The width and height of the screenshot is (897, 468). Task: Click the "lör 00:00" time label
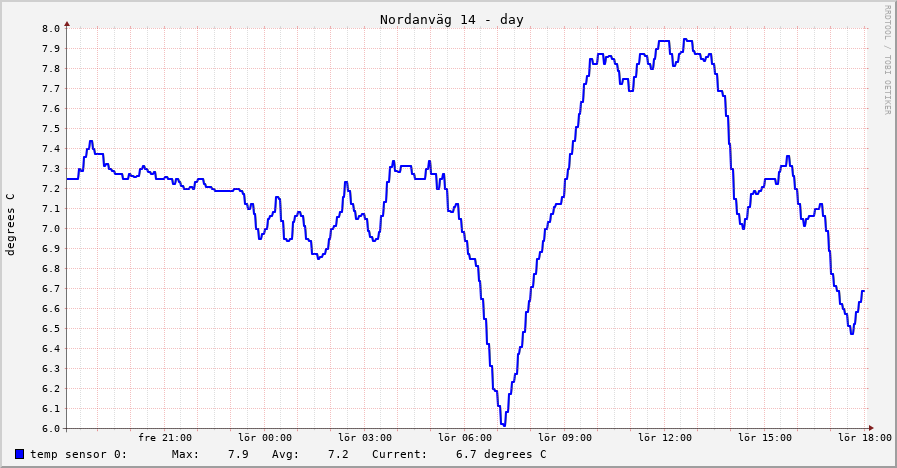(265, 437)
